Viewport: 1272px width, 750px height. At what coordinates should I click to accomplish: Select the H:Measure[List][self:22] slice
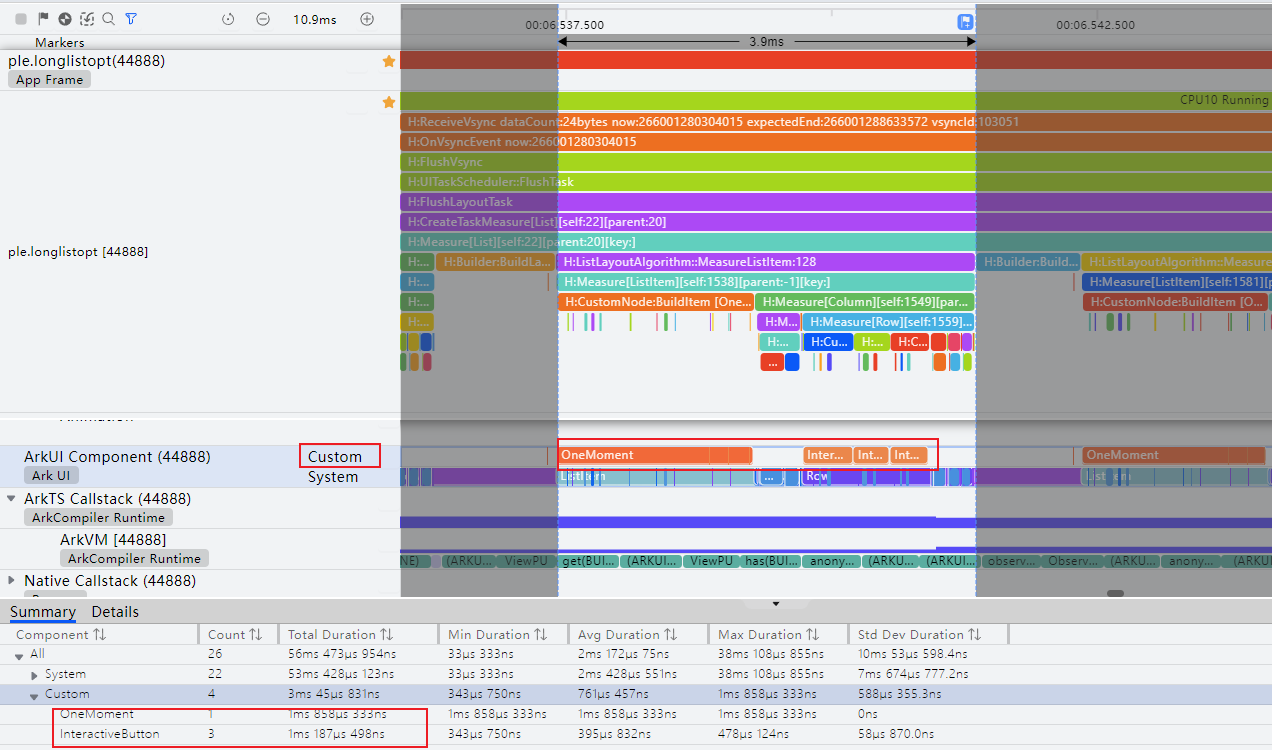[836, 242]
